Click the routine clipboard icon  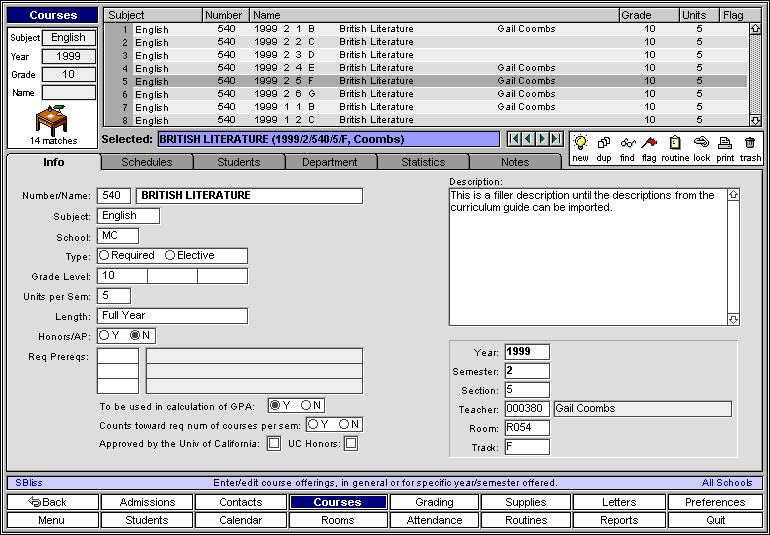coord(675,143)
